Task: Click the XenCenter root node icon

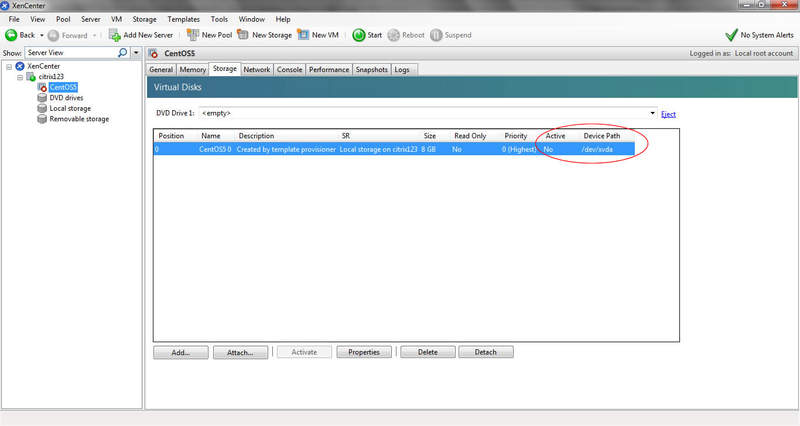Action: click(20, 66)
